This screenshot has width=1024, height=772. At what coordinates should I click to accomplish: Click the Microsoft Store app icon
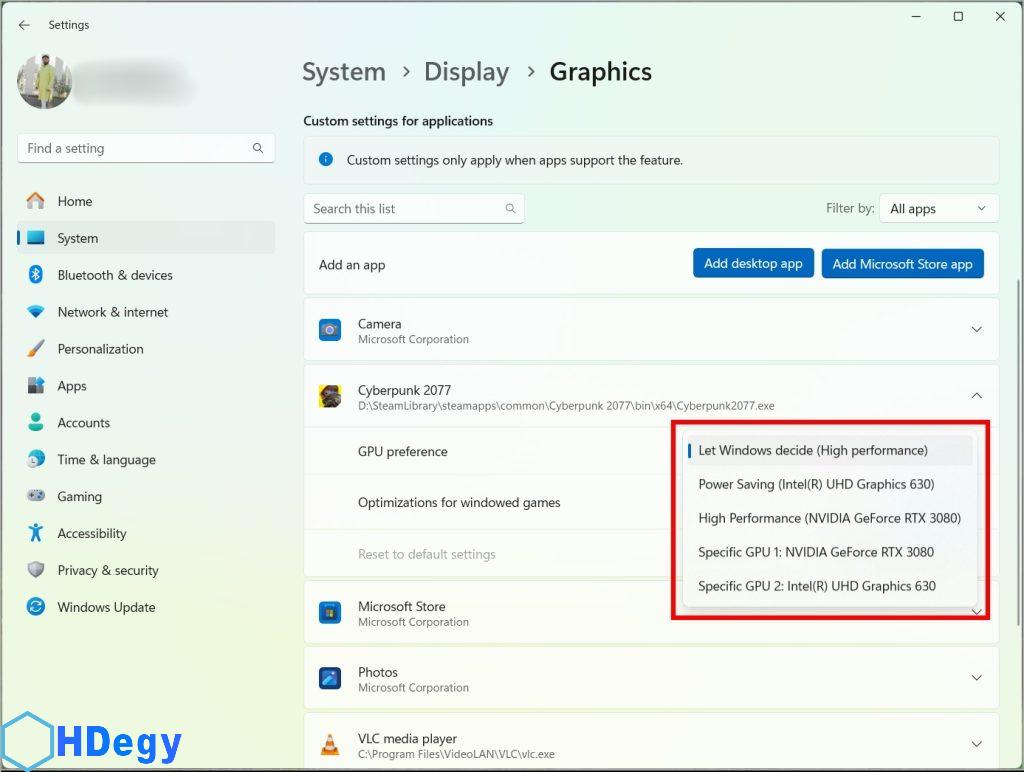pyautogui.click(x=330, y=613)
